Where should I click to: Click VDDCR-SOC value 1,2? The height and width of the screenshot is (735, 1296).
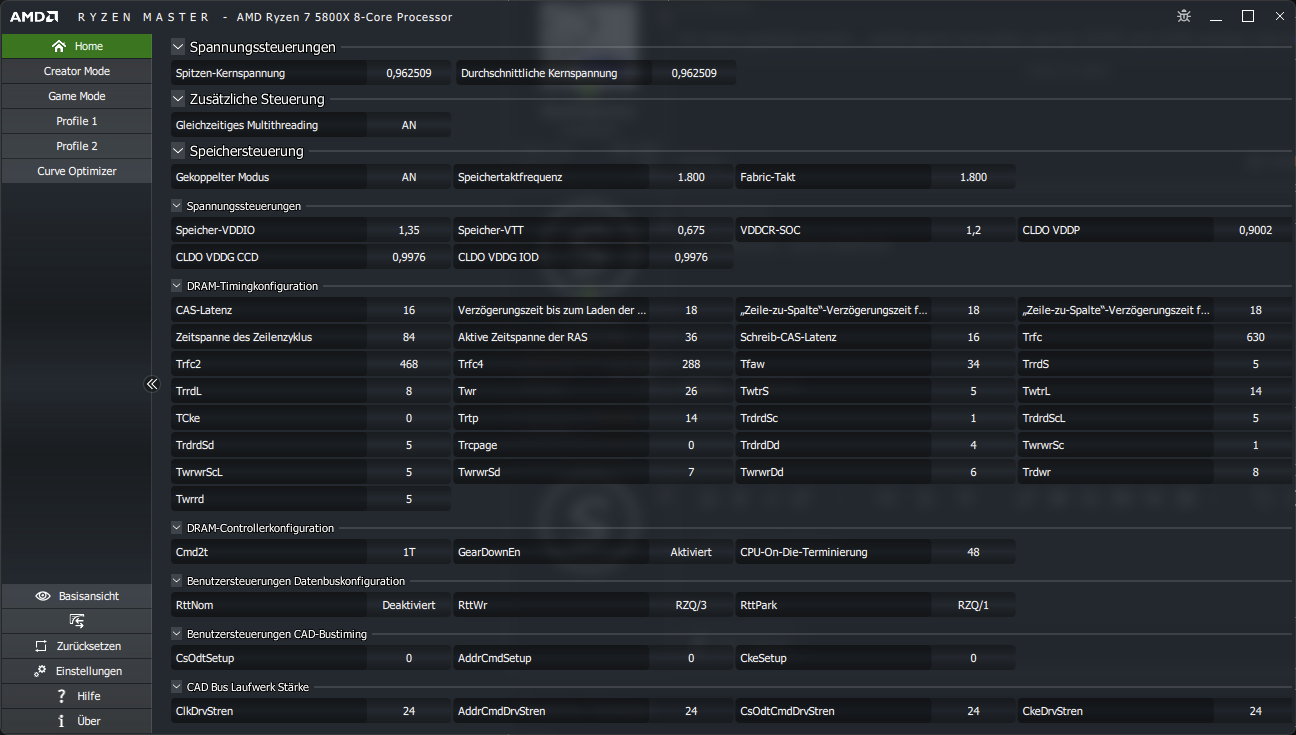pos(973,230)
